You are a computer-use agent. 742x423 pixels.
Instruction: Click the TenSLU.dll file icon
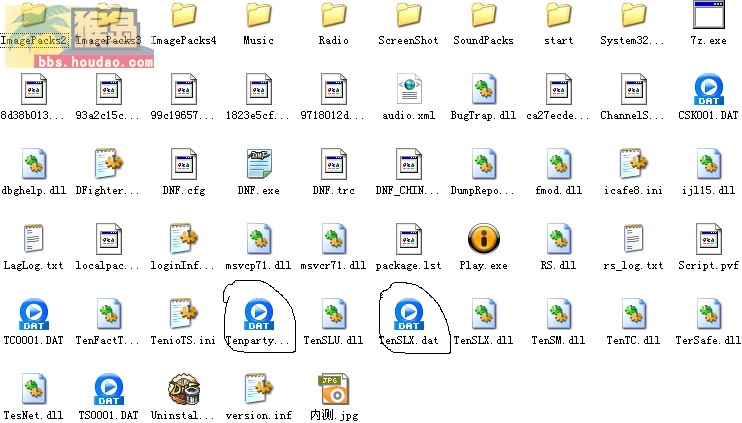point(334,314)
